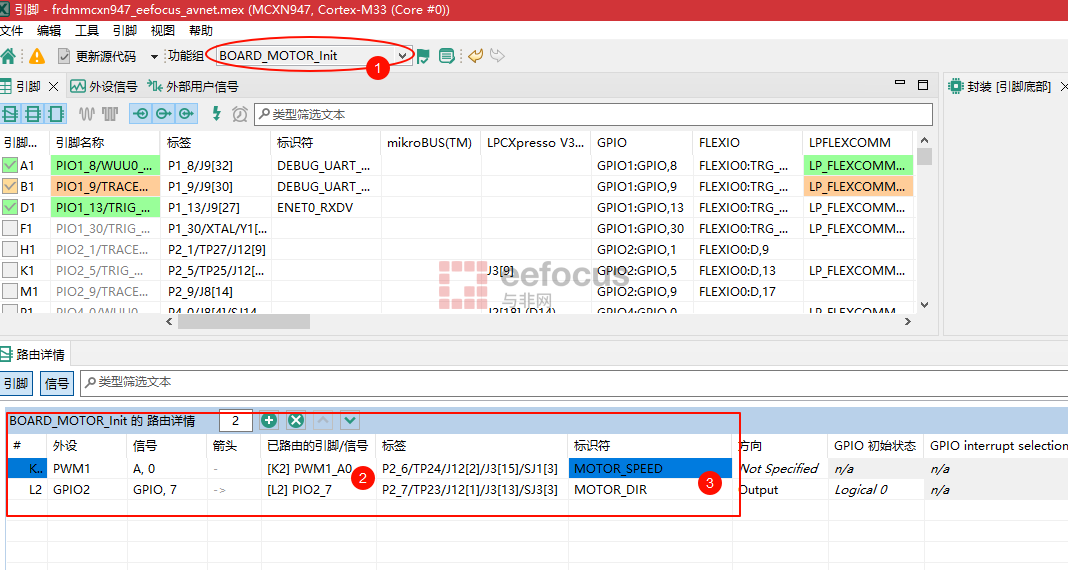This screenshot has height=570, width=1068.
Task: Toggle first routed-pin arrow filter icon
Action: (140, 114)
